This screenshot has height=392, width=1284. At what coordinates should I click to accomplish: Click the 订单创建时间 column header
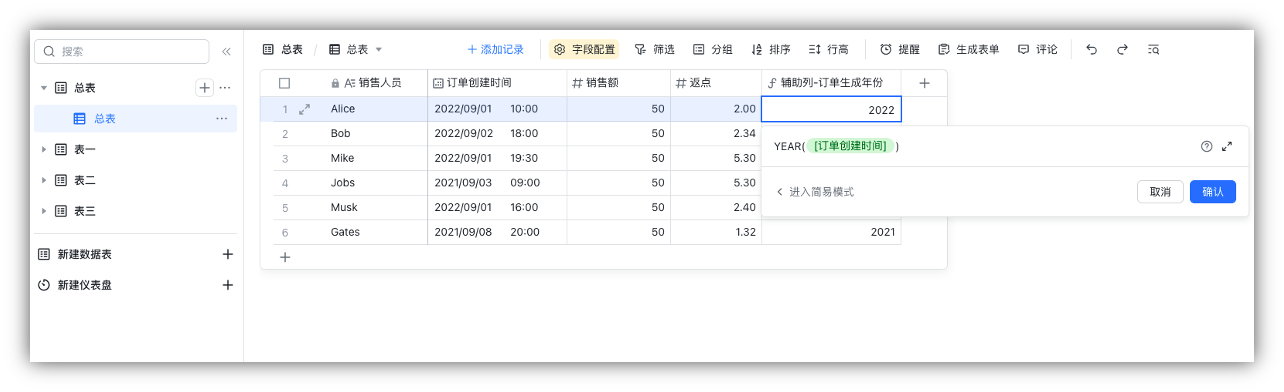pos(497,84)
